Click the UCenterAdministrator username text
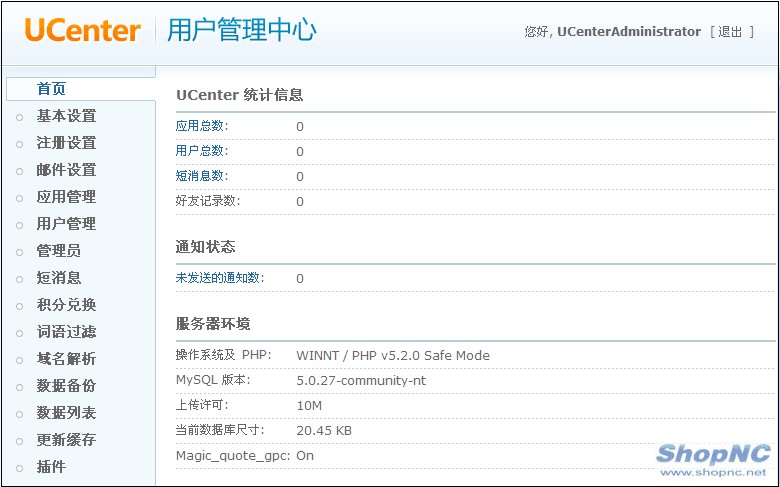This screenshot has height=487, width=780. [629, 32]
